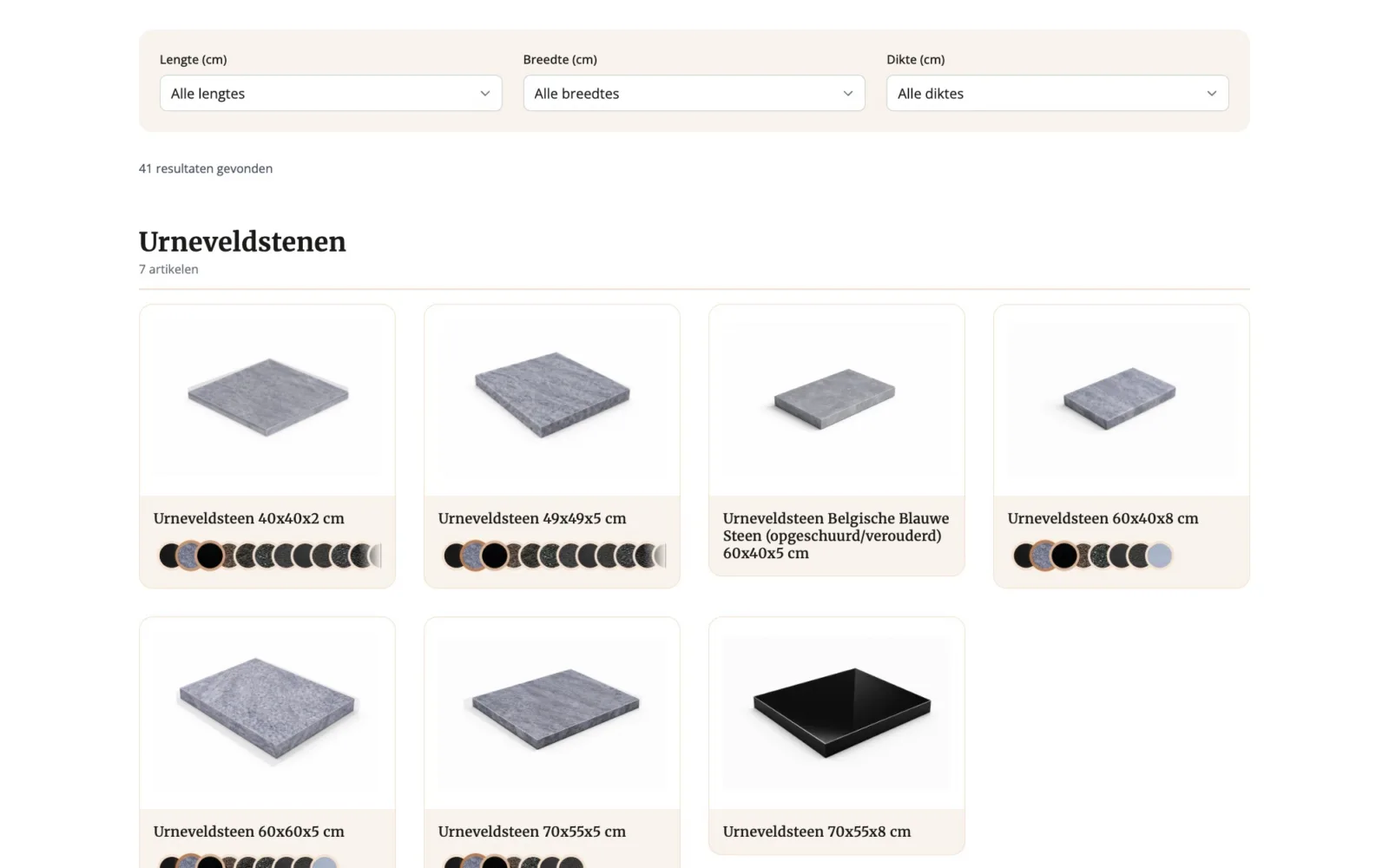1389x868 pixels.
Task: Open the Urneveldsteen 60x60x5 cm product image
Action: (x=267, y=713)
